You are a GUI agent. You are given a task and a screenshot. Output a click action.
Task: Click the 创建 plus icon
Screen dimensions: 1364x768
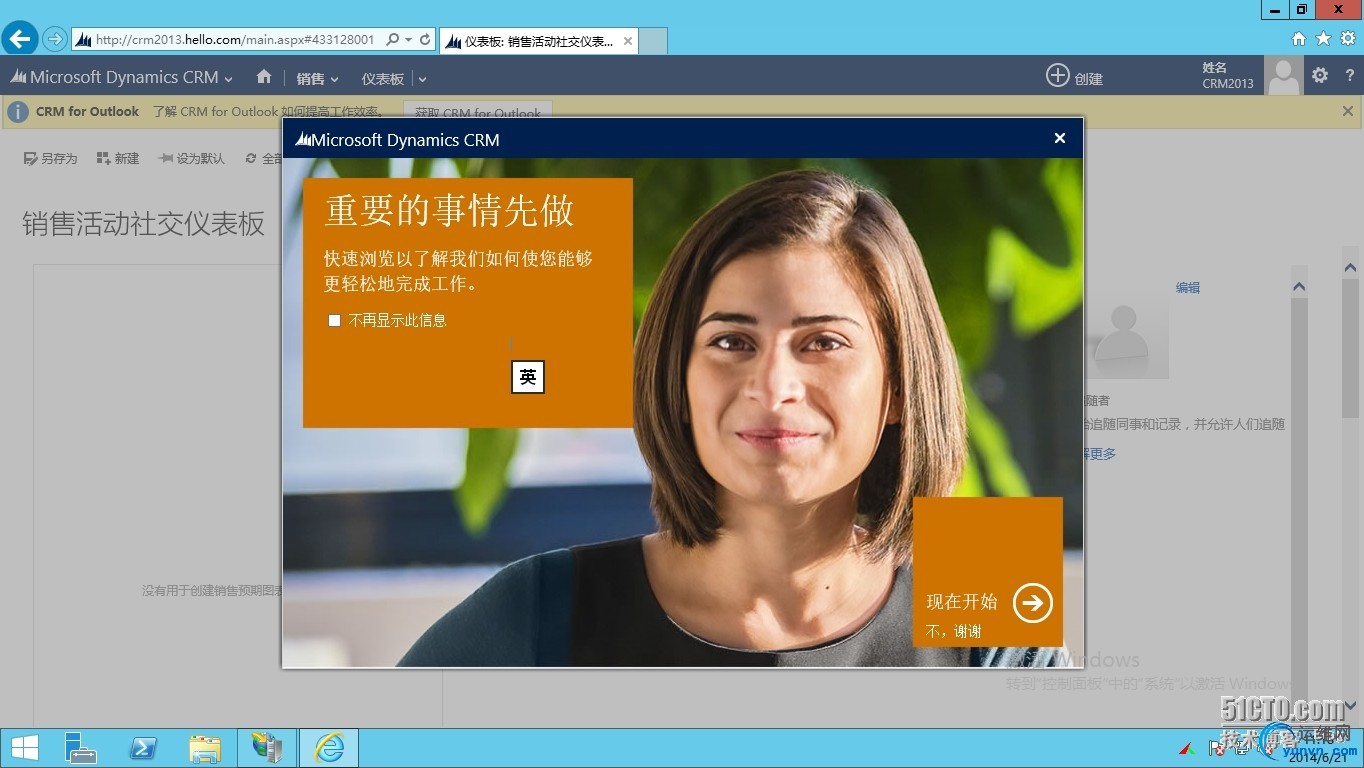coord(1057,75)
